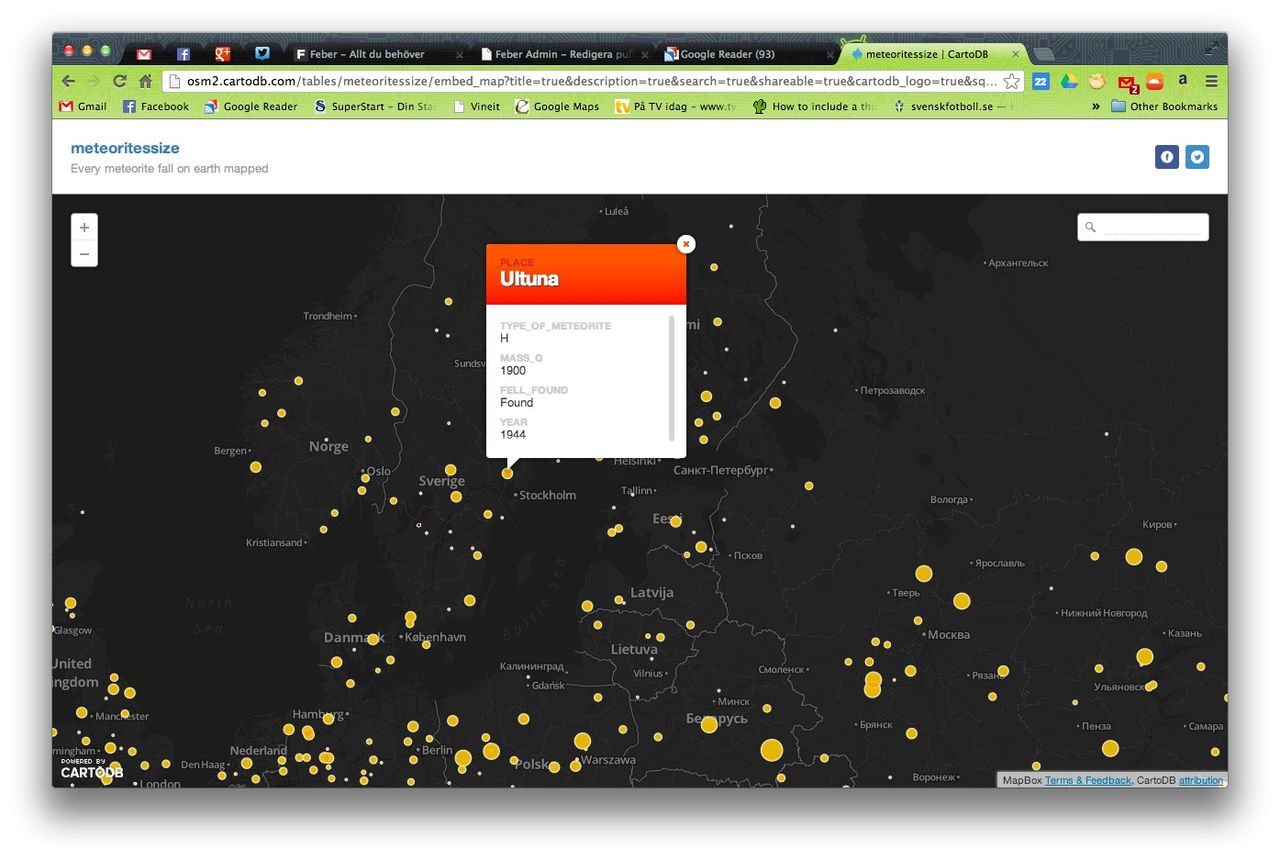The height and width of the screenshot is (860, 1280).
Task: Go to the browser home page
Action: 145,81
